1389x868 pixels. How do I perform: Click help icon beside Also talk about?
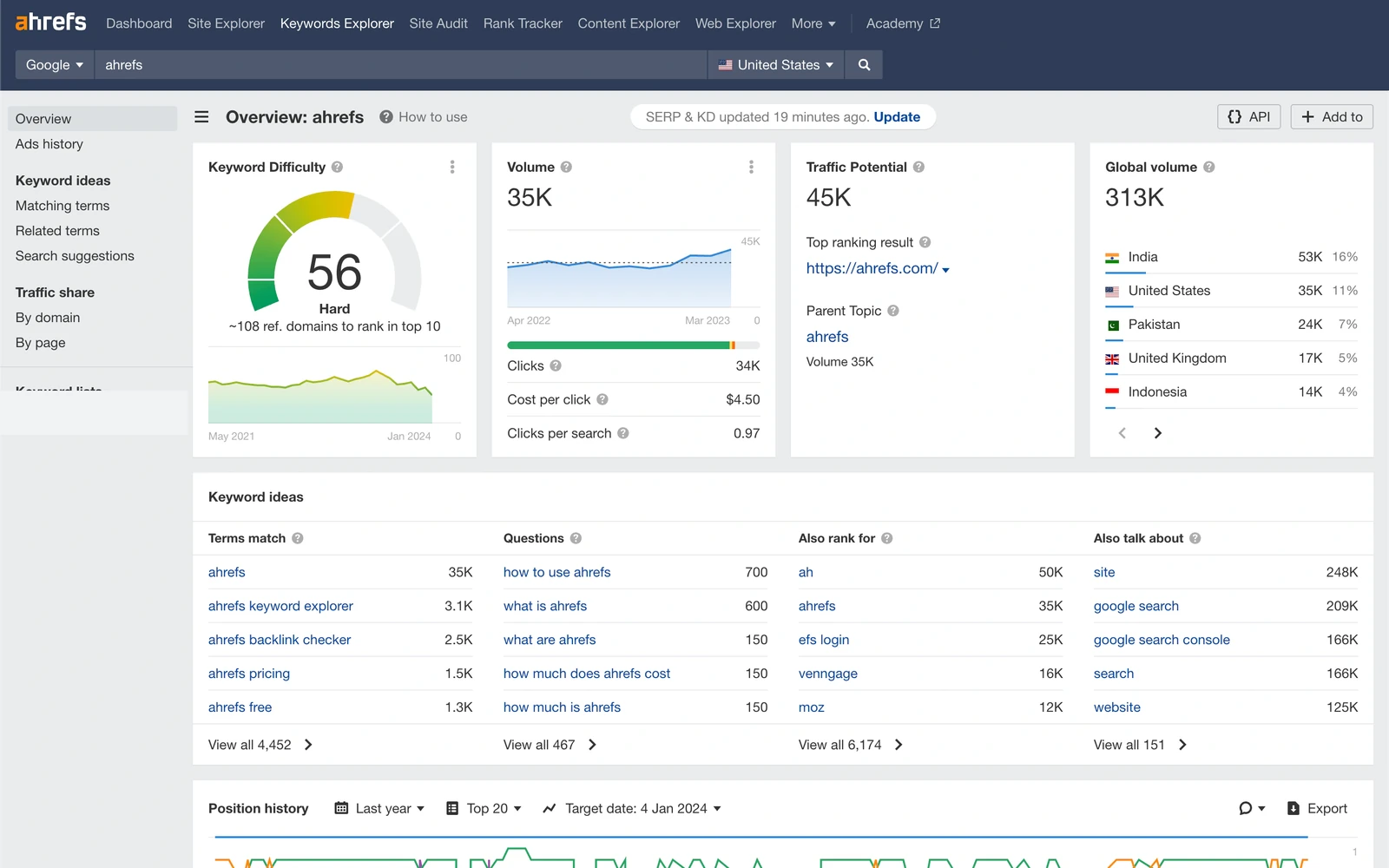tap(1195, 538)
